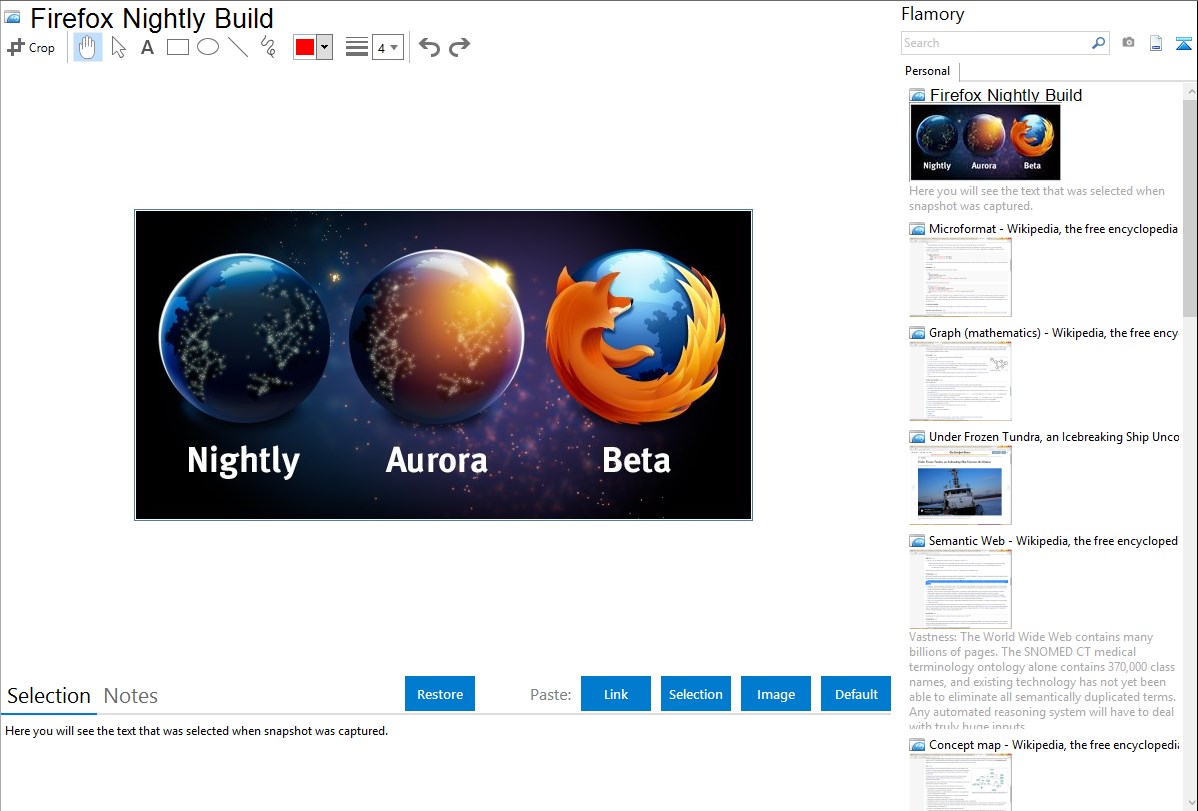Screen dimensions: 1198x811
Task: Open Concept map Wikipedia snapshot title
Action: point(1053,744)
